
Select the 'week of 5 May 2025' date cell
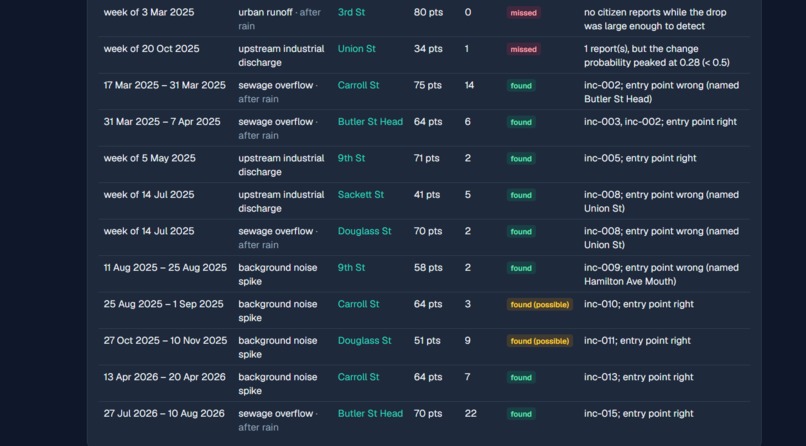coord(150,158)
